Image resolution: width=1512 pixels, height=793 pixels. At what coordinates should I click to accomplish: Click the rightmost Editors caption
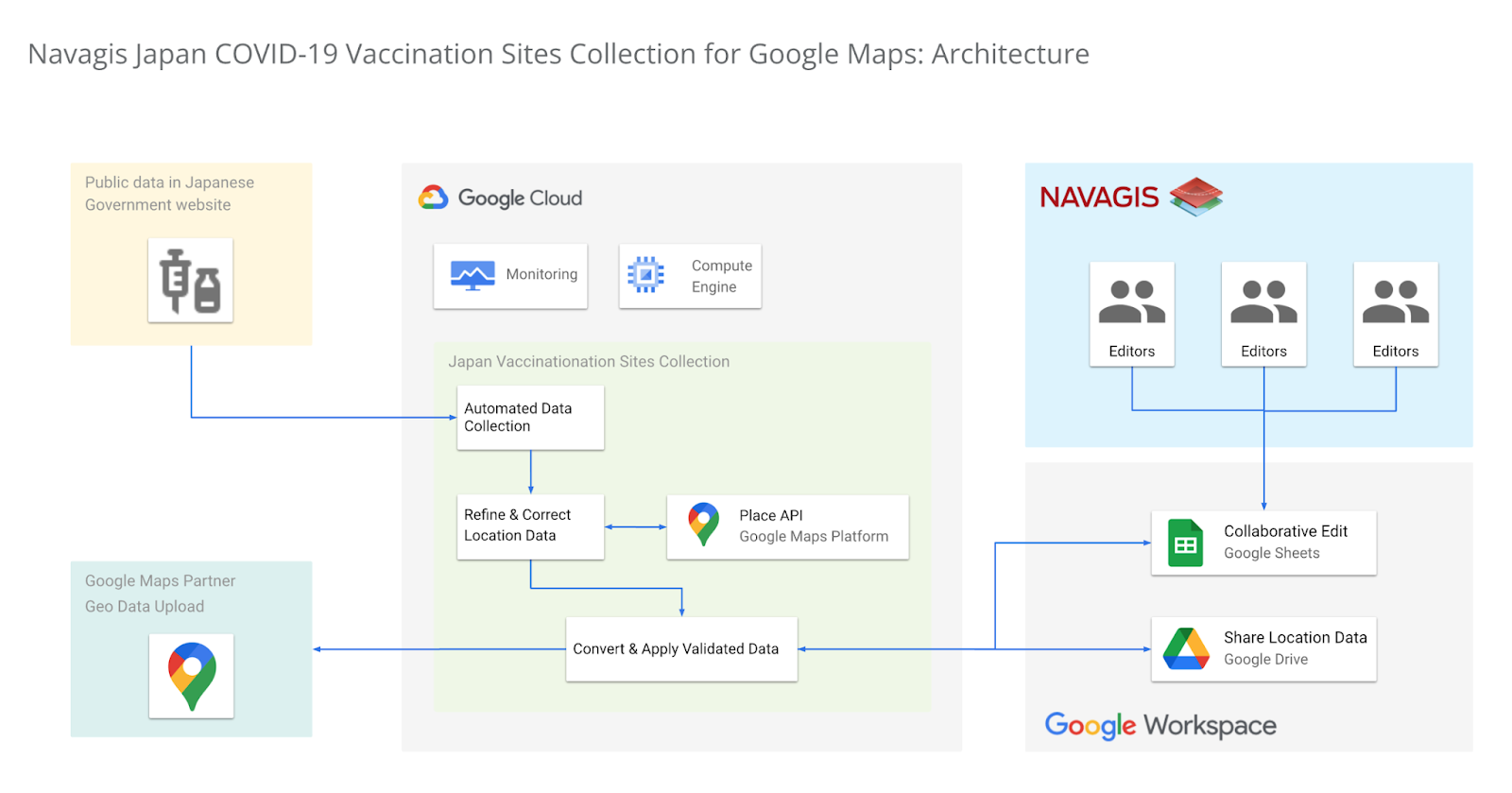point(1396,352)
